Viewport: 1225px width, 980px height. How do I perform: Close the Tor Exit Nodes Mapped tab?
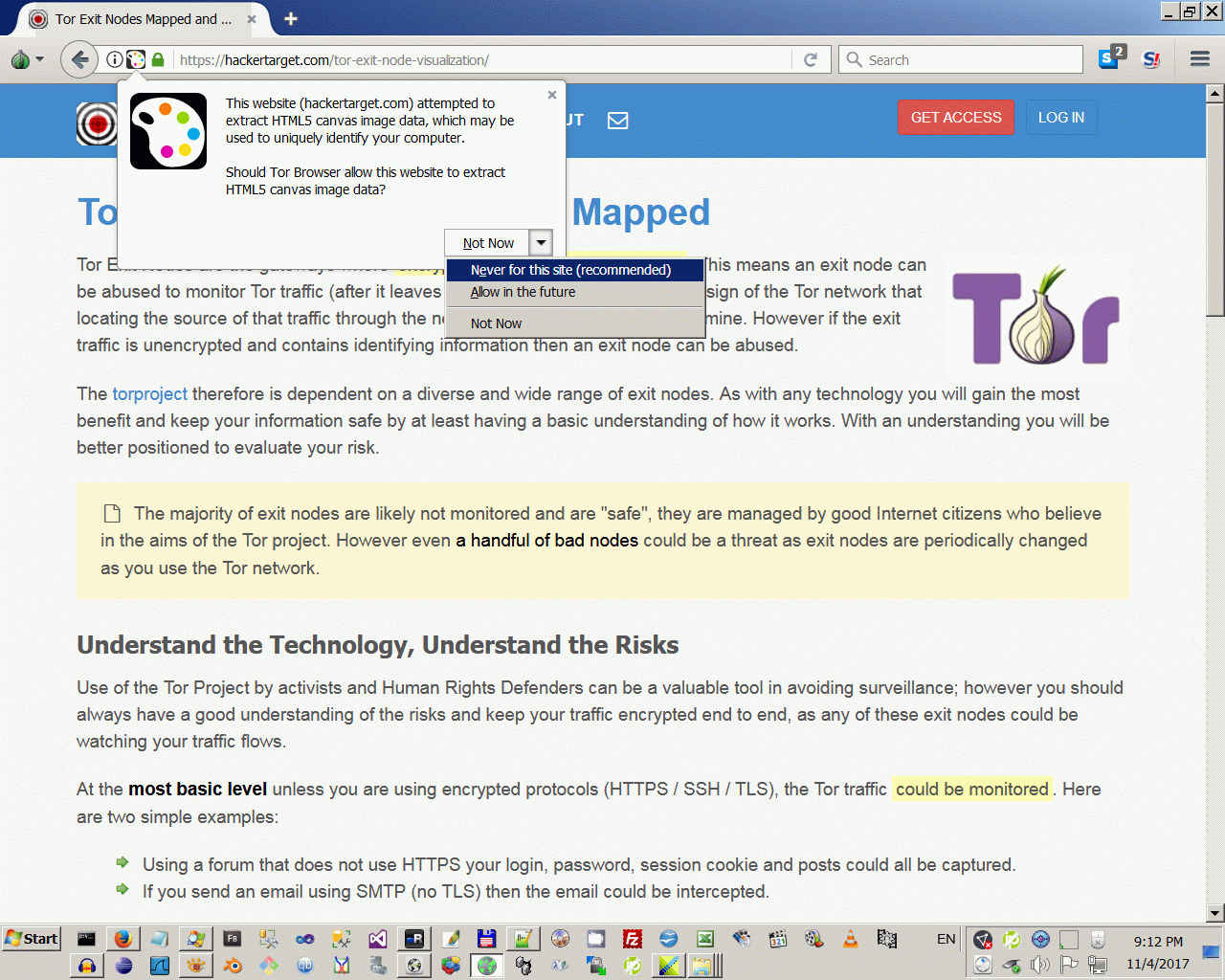[252, 18]
